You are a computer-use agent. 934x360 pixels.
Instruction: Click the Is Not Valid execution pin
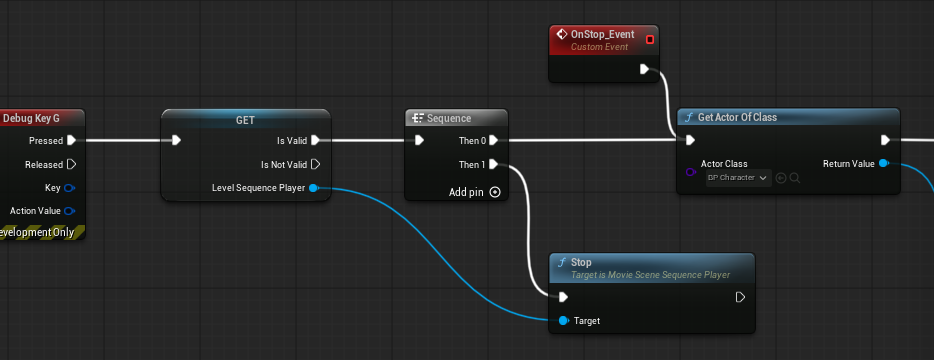coord(316,165)
